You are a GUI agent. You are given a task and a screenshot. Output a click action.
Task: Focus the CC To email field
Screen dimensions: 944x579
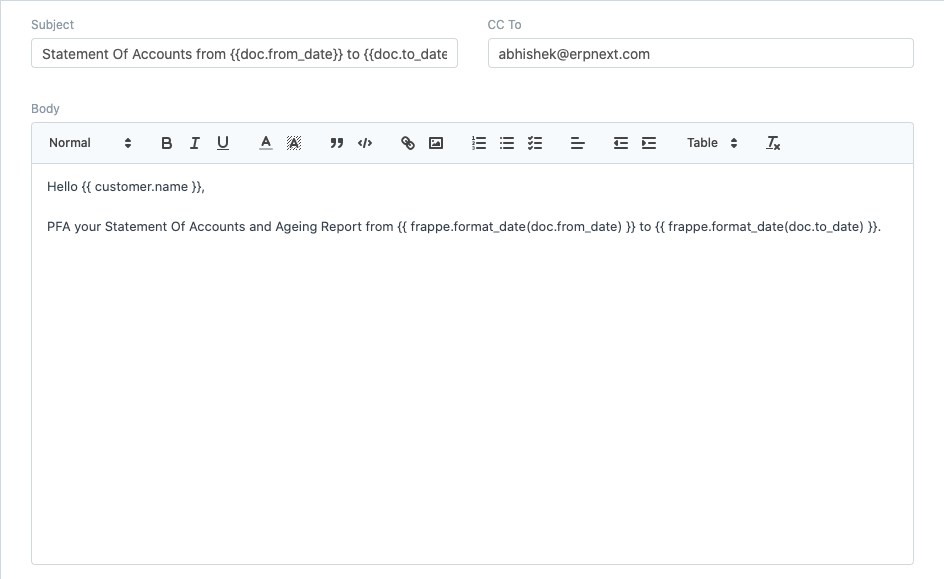[700, 54]
